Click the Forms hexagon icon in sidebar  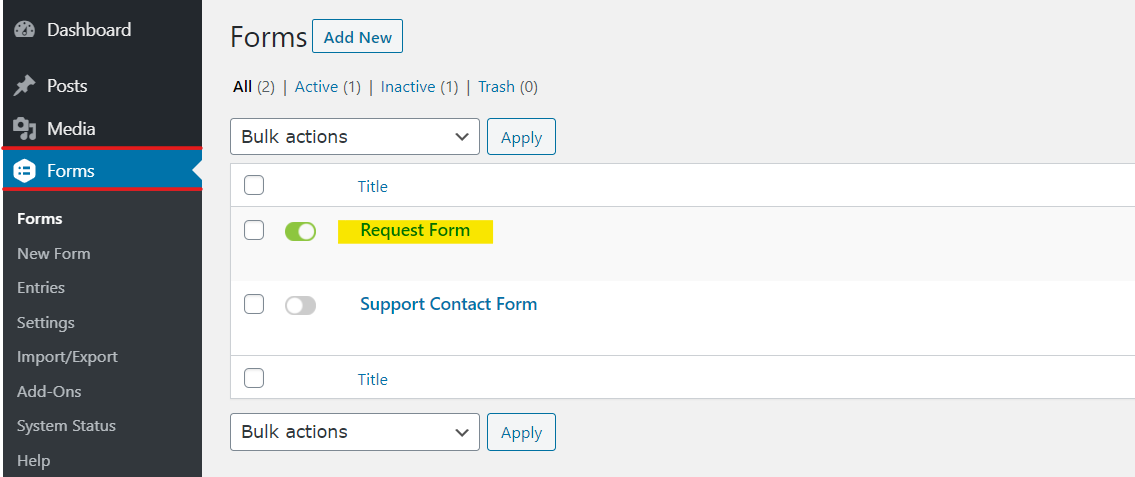(x=25, y=172)
